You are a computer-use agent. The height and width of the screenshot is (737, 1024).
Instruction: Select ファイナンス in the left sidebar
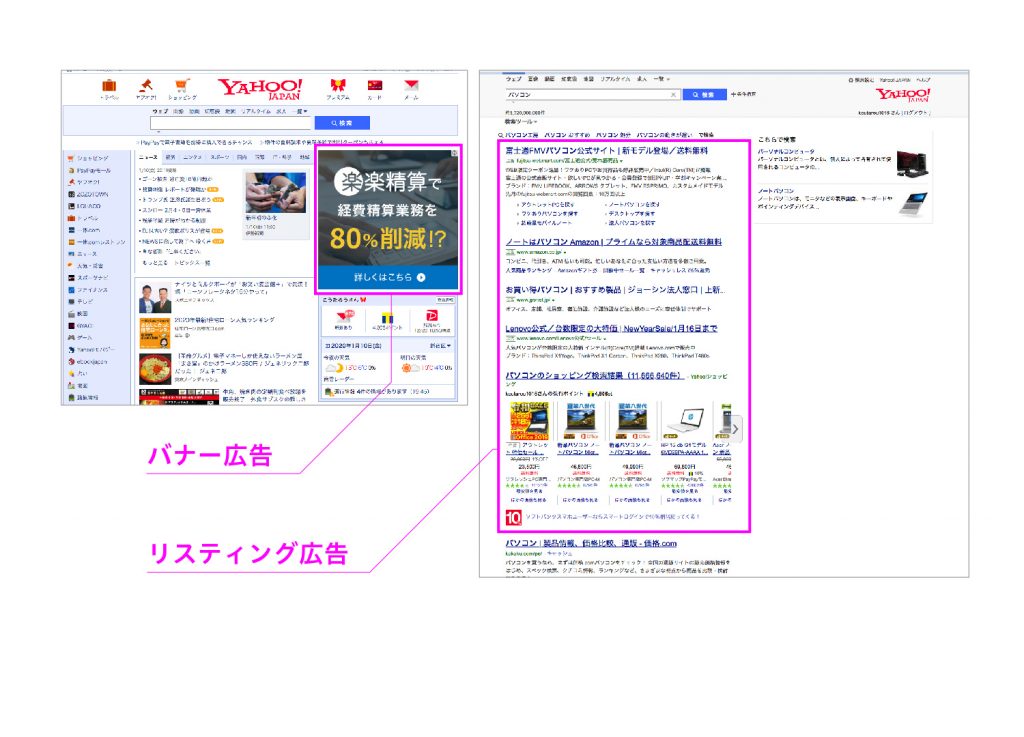88,290
